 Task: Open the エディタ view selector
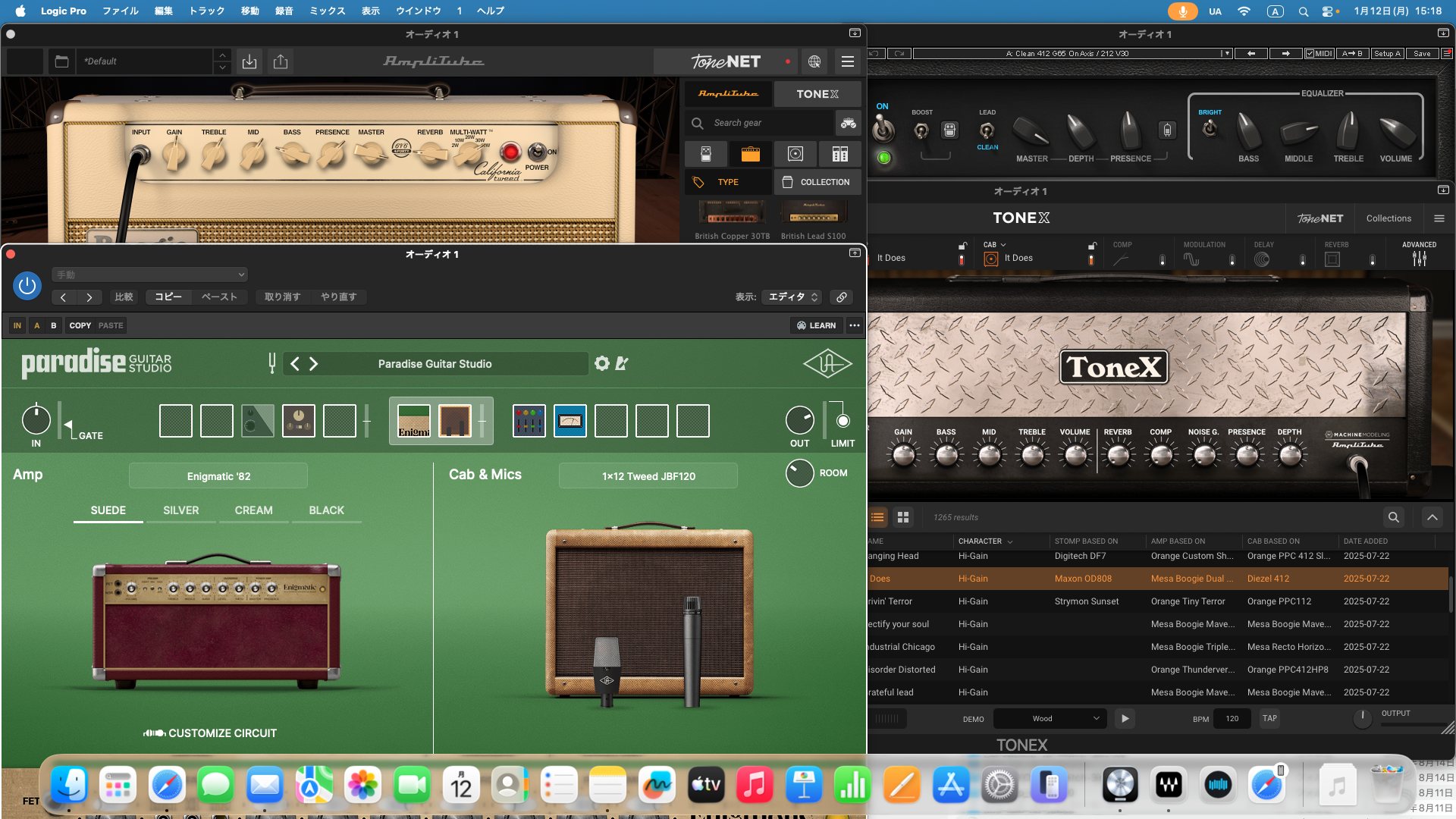pos(792,297)
